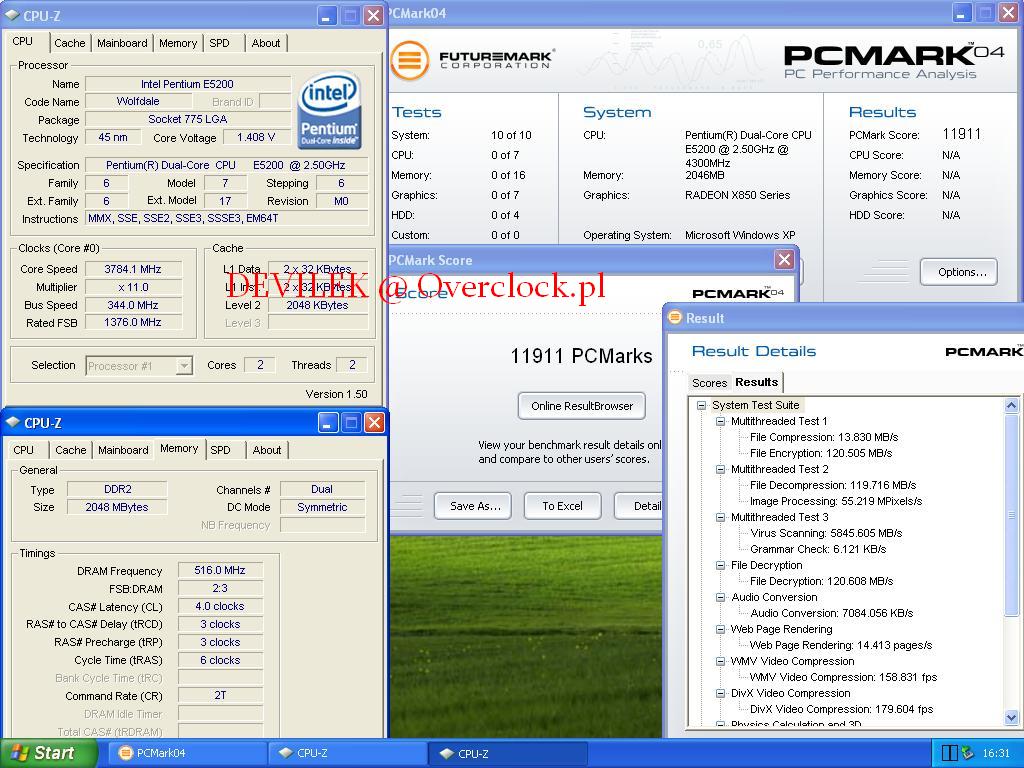Viewport: 1024px width, 768px height.
Task: Open About tab in top CPU-Z window
Action: pyautogui.click(x=266, y=43)
